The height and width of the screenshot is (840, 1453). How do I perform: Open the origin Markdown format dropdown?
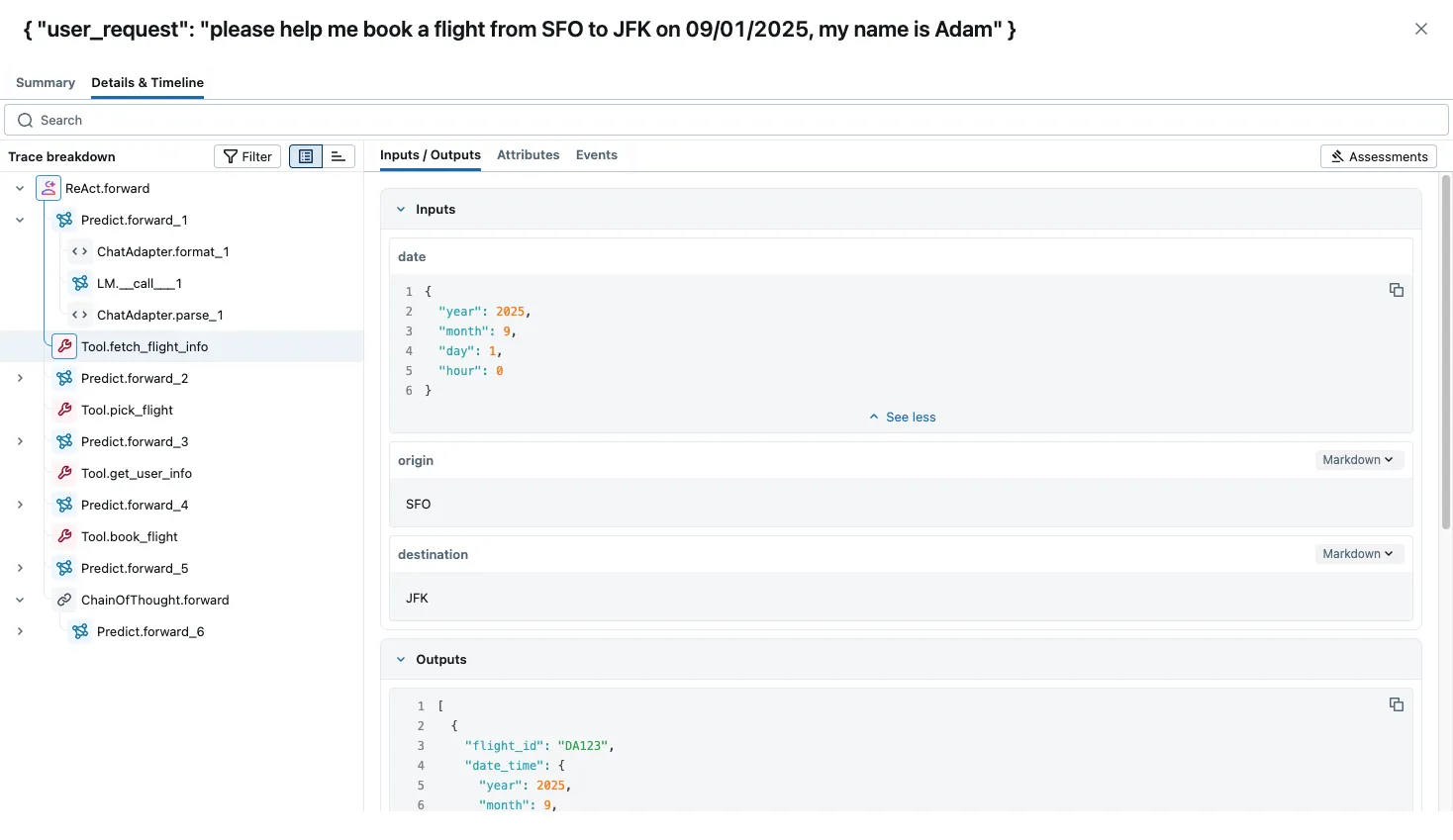[x=1358, y=460]
